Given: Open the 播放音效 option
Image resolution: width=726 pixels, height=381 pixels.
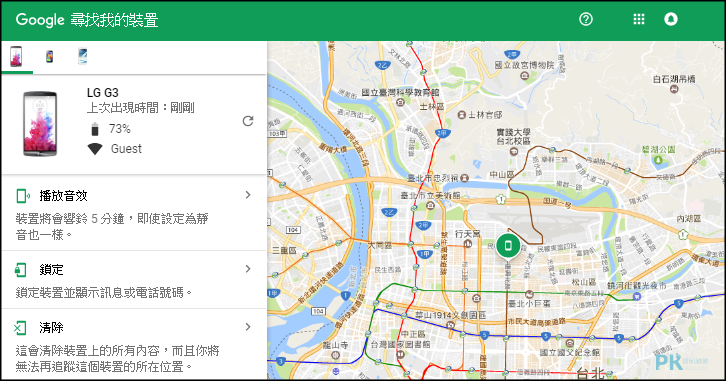Looking at the screenshot, I should coord(133,213).
